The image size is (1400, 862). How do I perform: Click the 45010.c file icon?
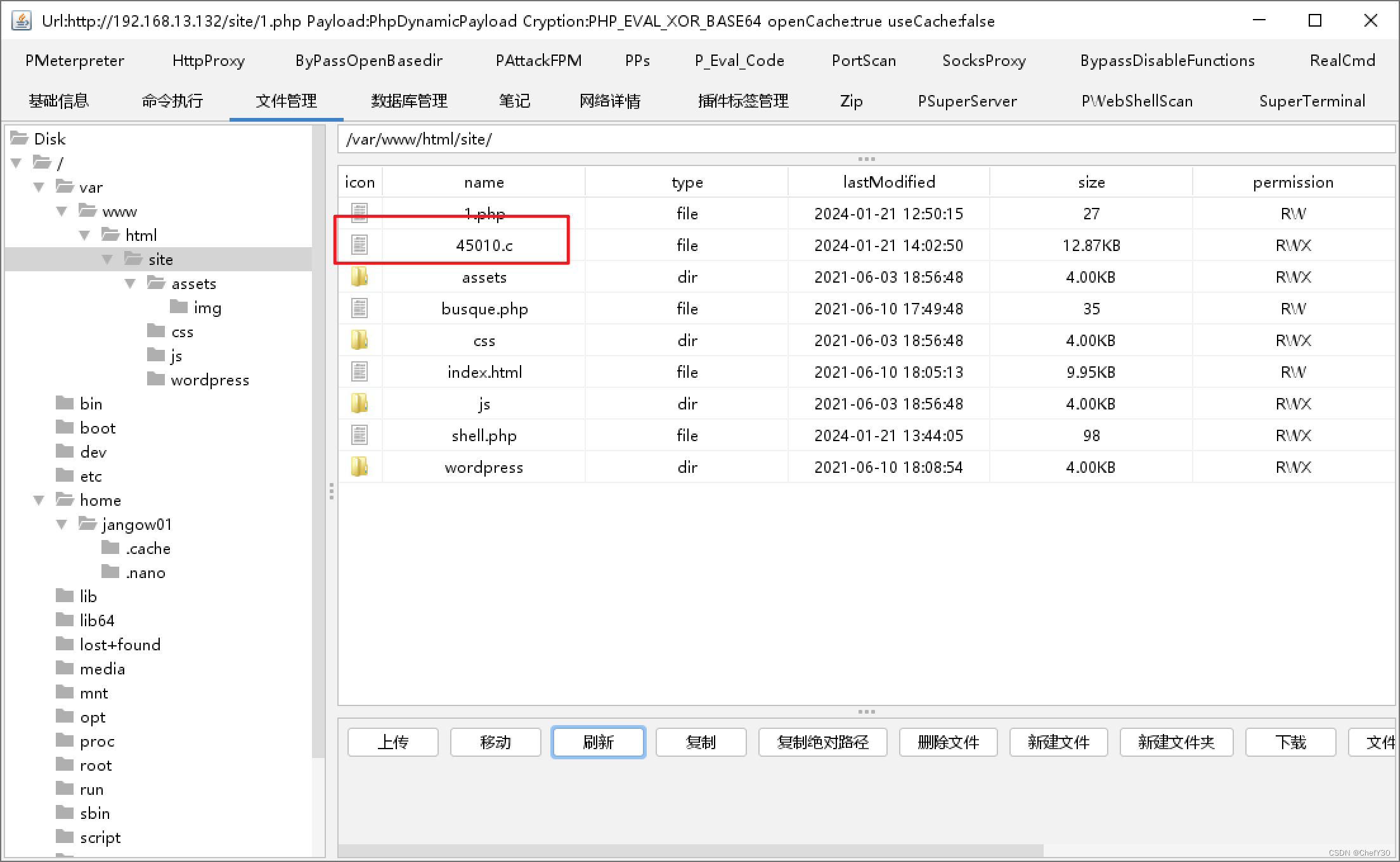360,245
